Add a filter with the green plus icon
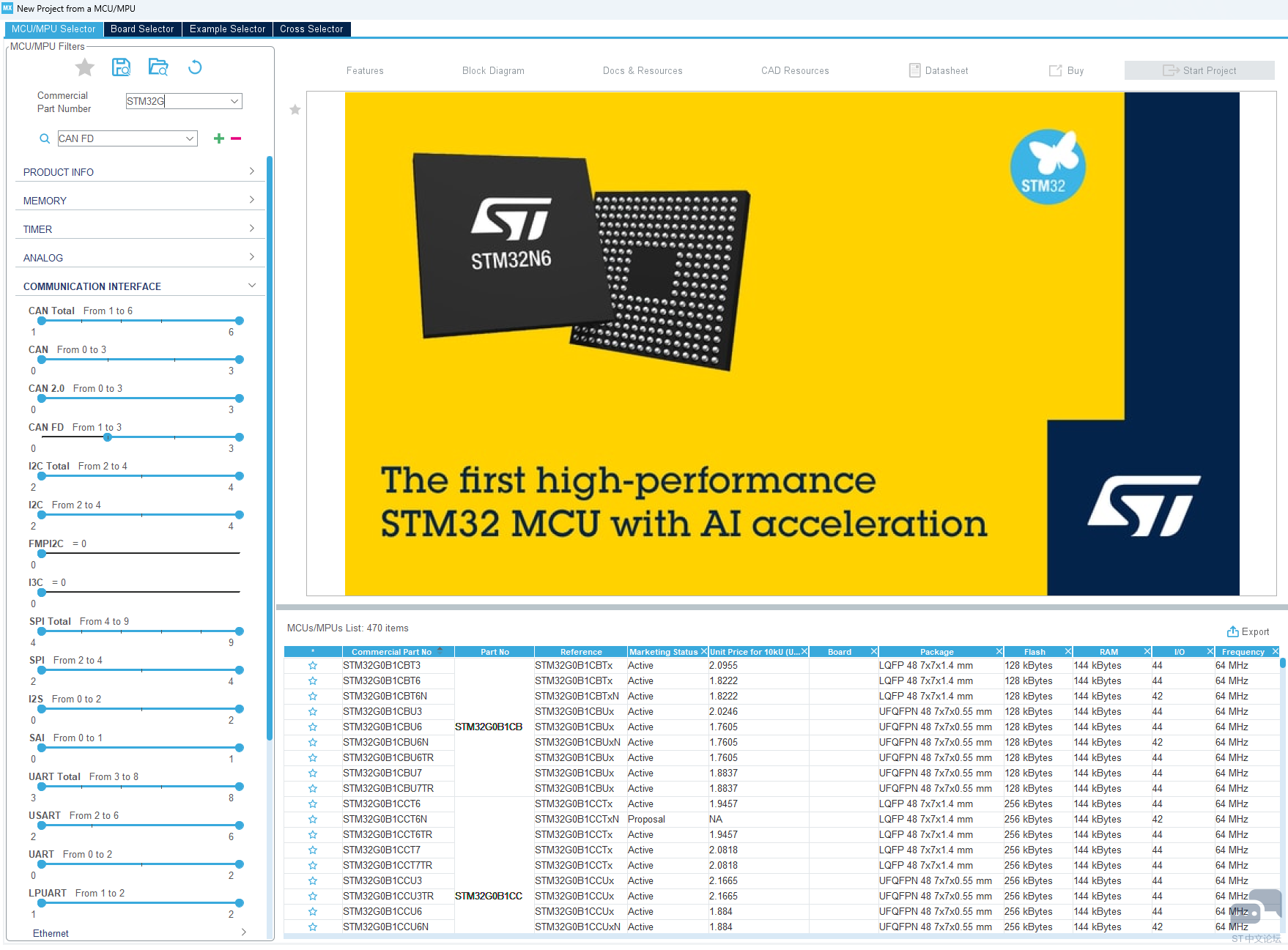The height and width of the screenshot is (950, 1288). click(218, 138)
